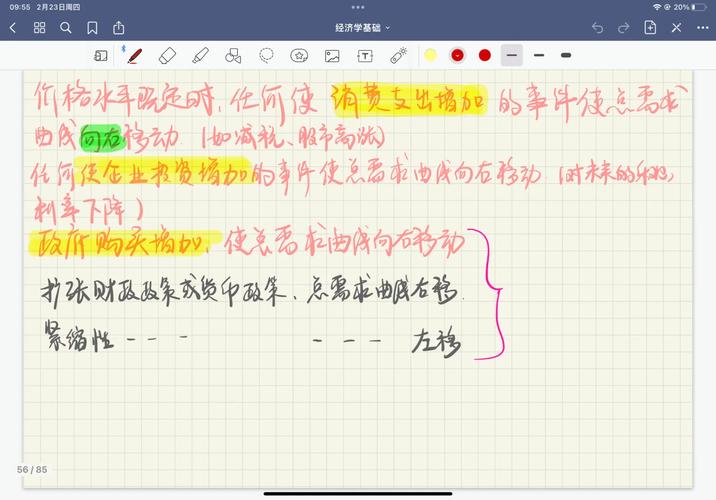Tap the 56 / 85 page indicator

click(32, 469)
